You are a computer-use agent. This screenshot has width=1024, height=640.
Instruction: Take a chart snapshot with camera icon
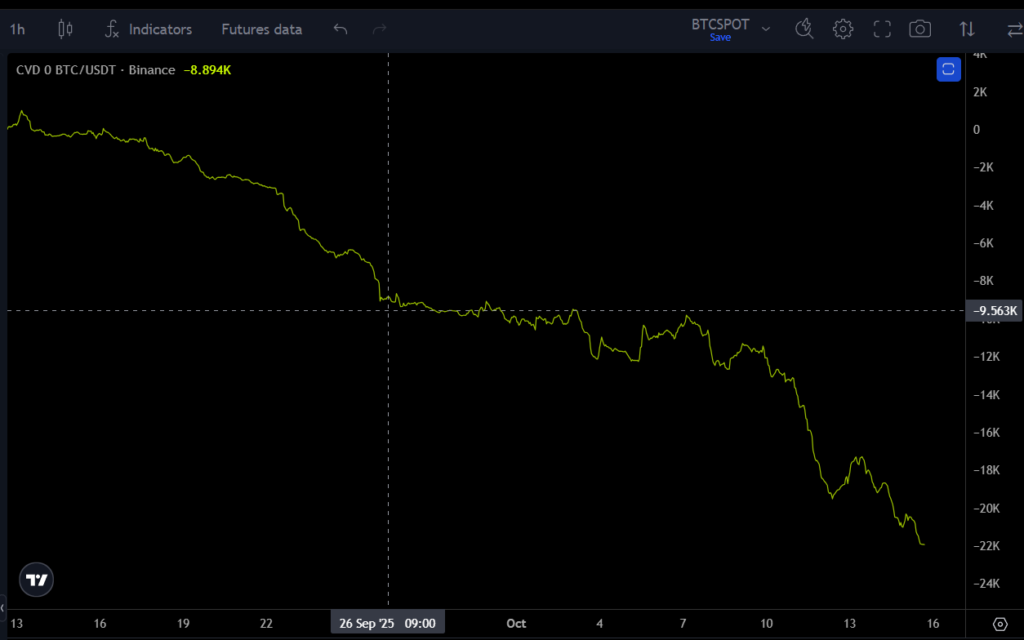click(x=920, y=29)
